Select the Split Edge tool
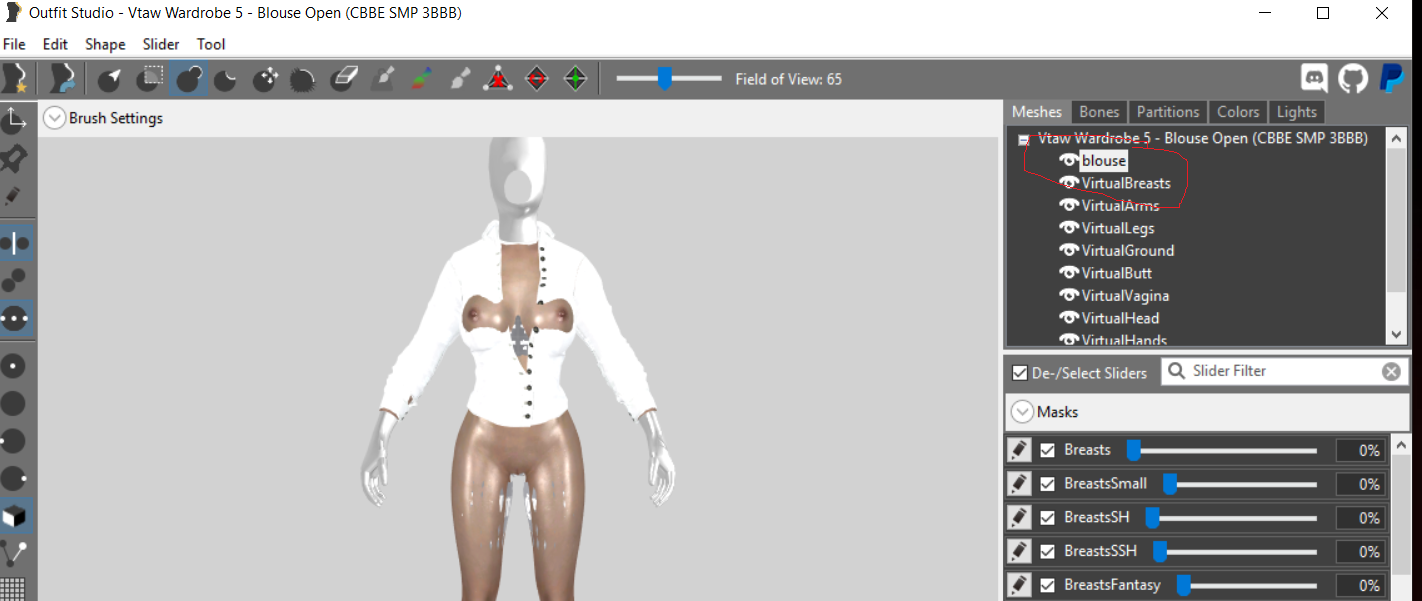This screenshot has height=601, width=1422. (x=575, y=78)
